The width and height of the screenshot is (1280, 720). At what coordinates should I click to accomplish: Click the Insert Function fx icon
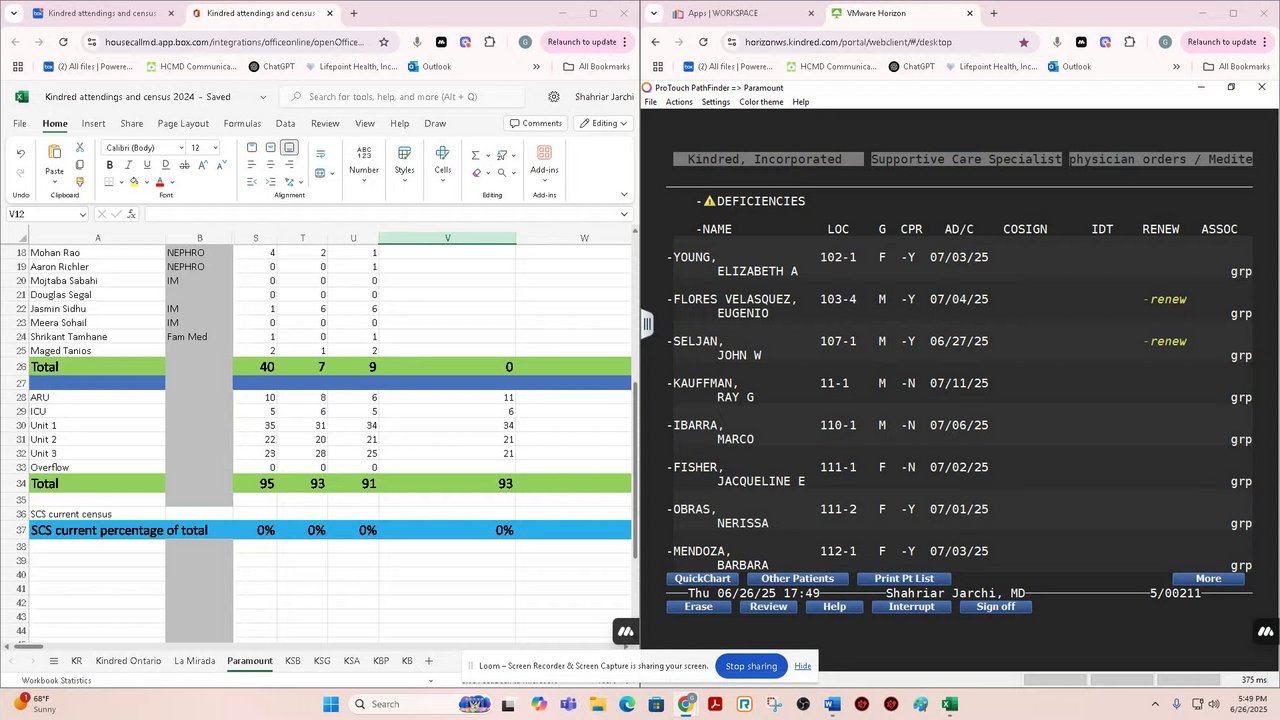131,214
